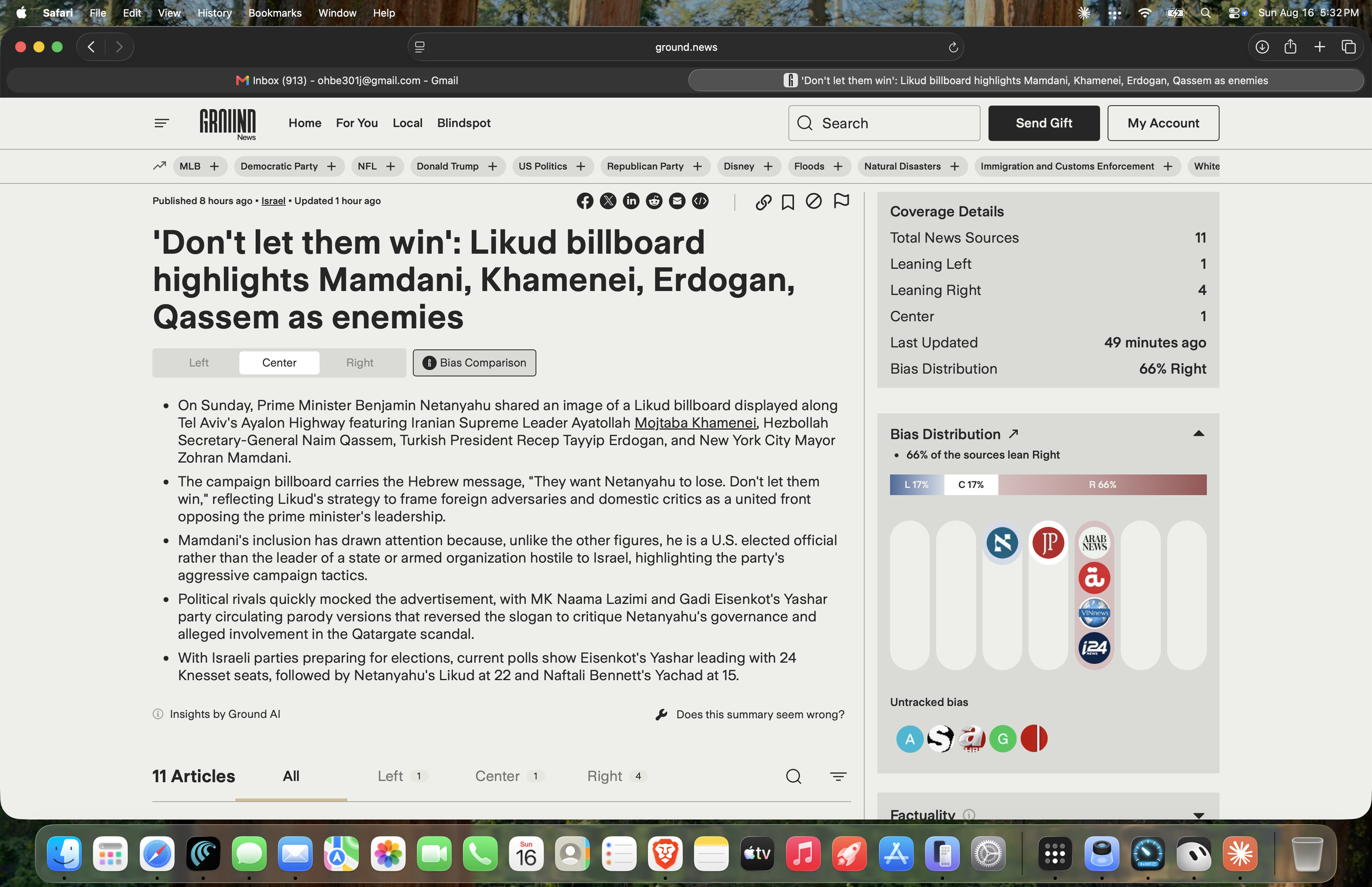The height and width of the screenshot is (887, 1372).
Task: Click the ground.news address bar
Action: tap(685, 47)
